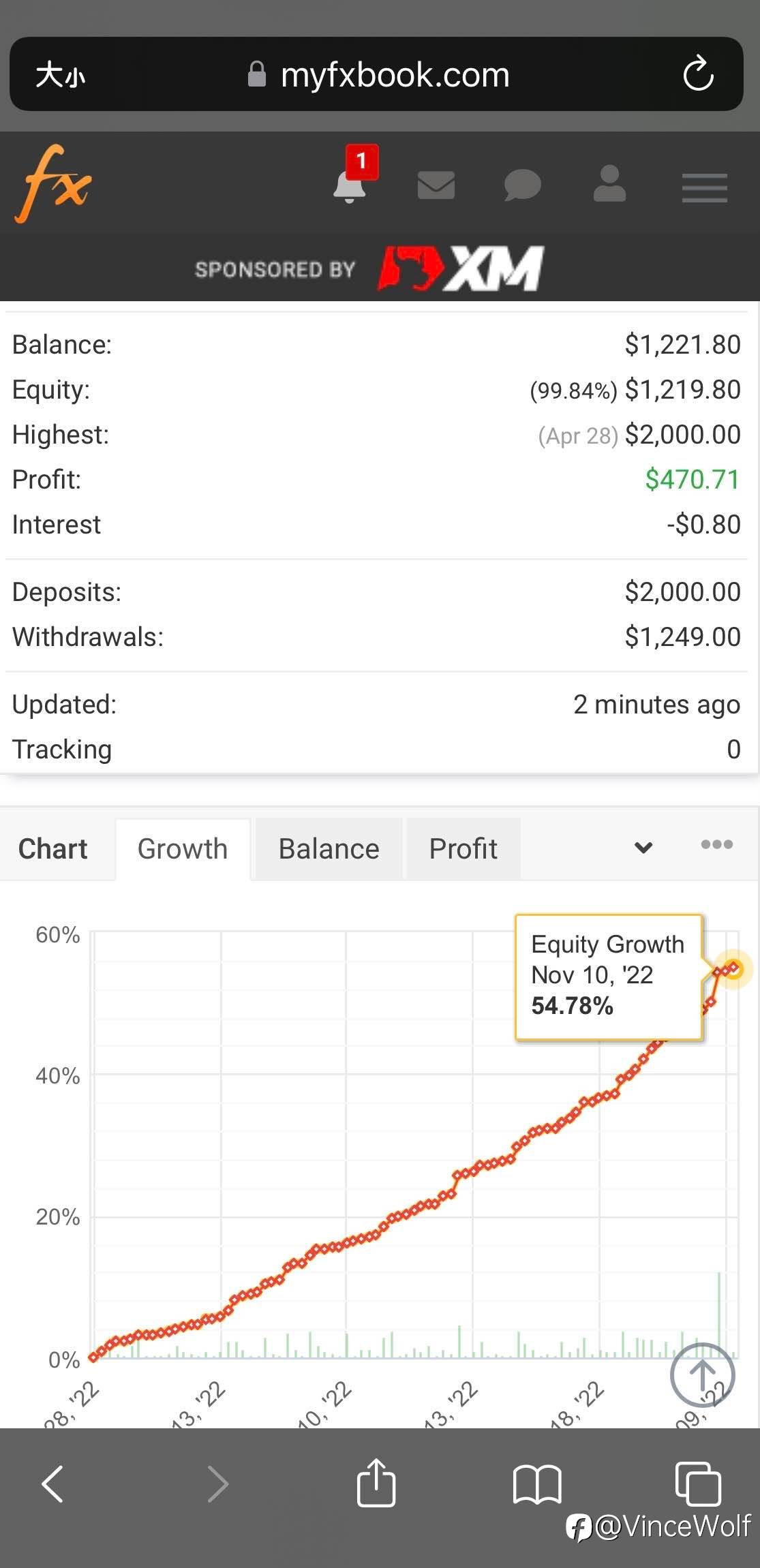This screenshot has height=1568, width=760.
Task: Go back to previous page
Action: point(53,1484)
